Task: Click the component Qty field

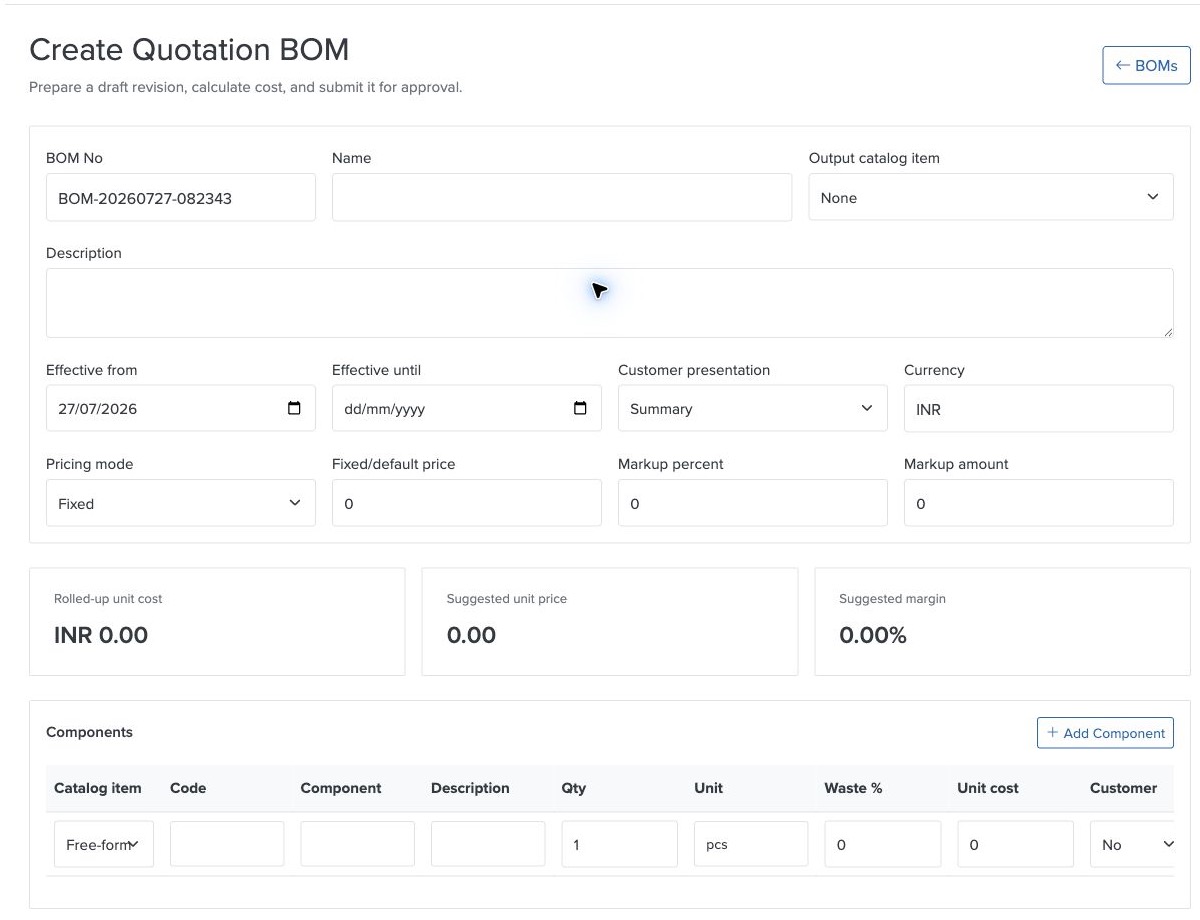Action: click(620, 844)
